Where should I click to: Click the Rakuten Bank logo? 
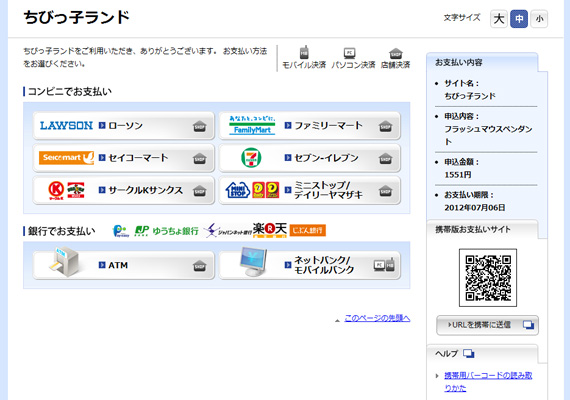(270, 230)
